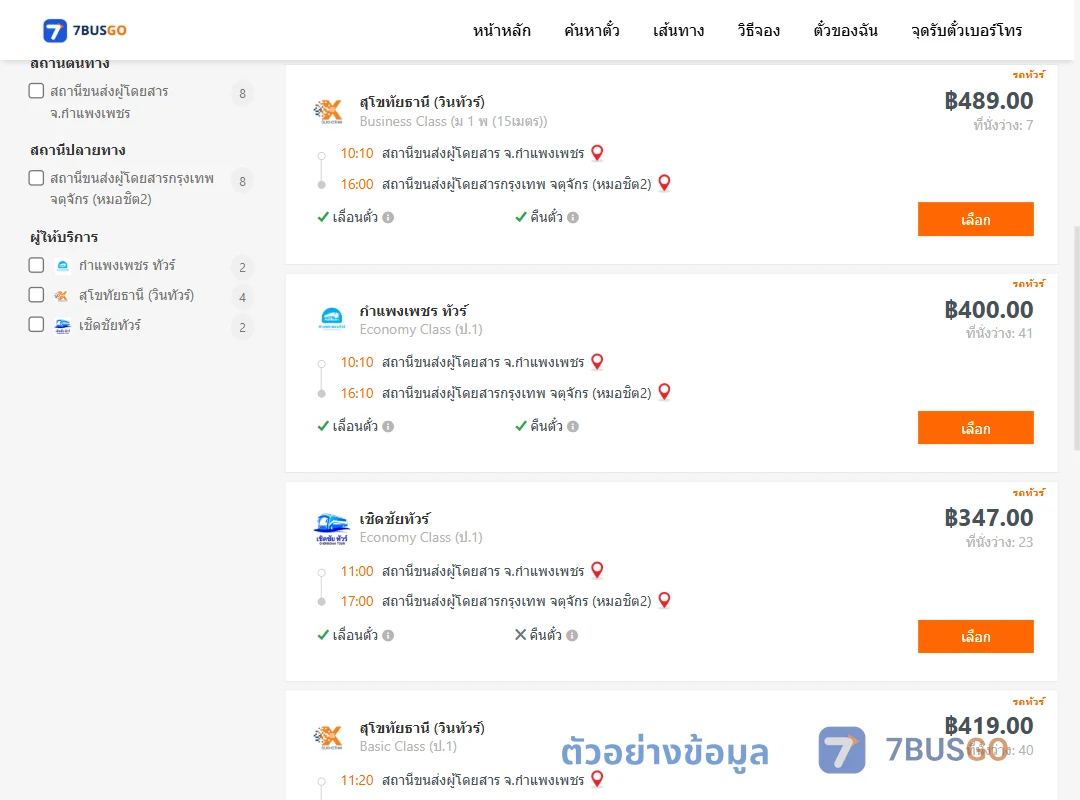This screenshot has width=1080, height=800.
Task: Click the 7BUSGO logo in the header
Action: coord(84,30)
